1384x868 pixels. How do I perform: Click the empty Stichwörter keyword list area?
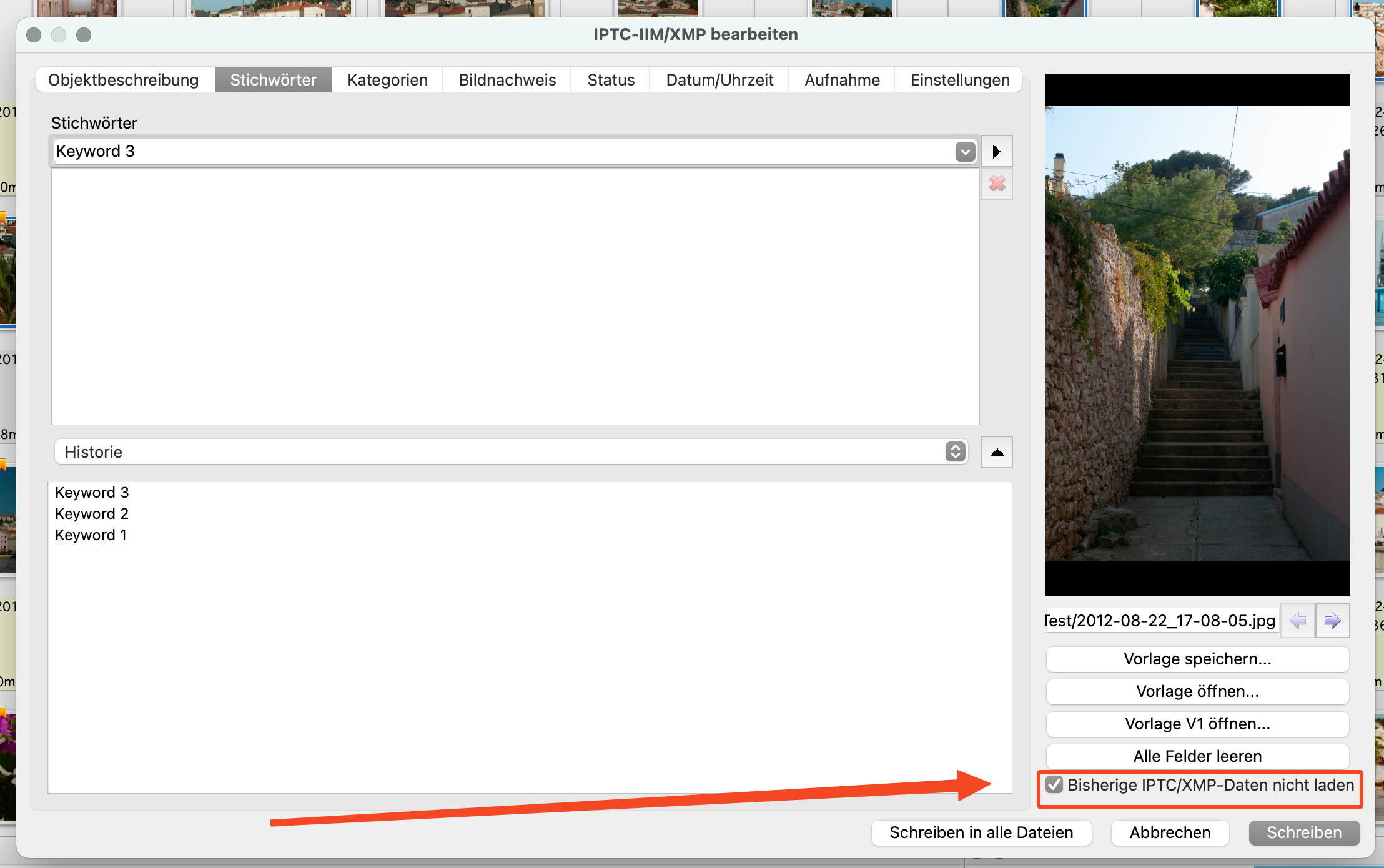click(515, 297)
